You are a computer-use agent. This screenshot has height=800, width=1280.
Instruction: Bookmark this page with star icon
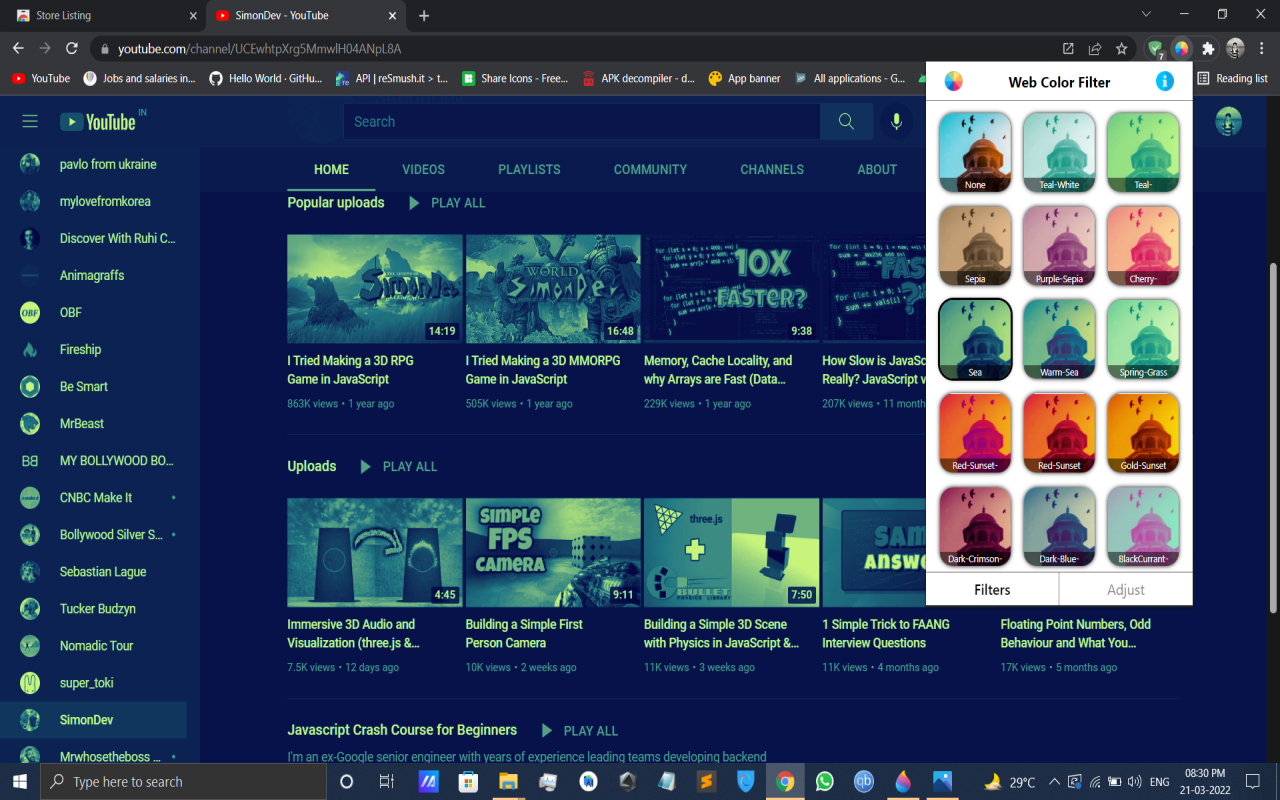coord(1122,48)
